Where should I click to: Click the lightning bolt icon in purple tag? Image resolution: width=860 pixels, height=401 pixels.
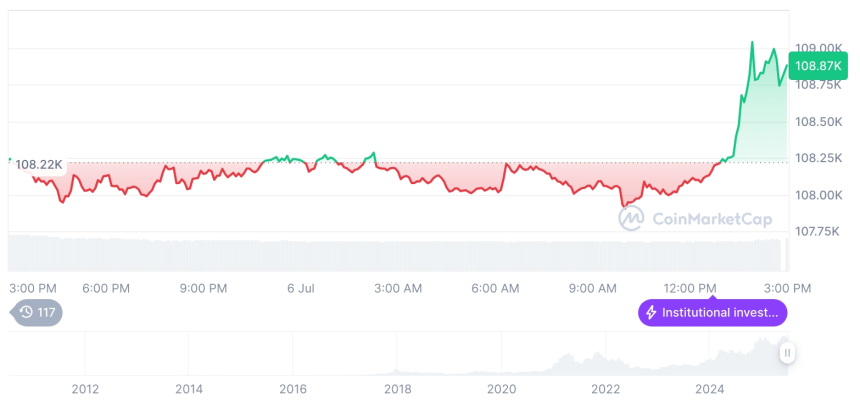coord(652,313)
